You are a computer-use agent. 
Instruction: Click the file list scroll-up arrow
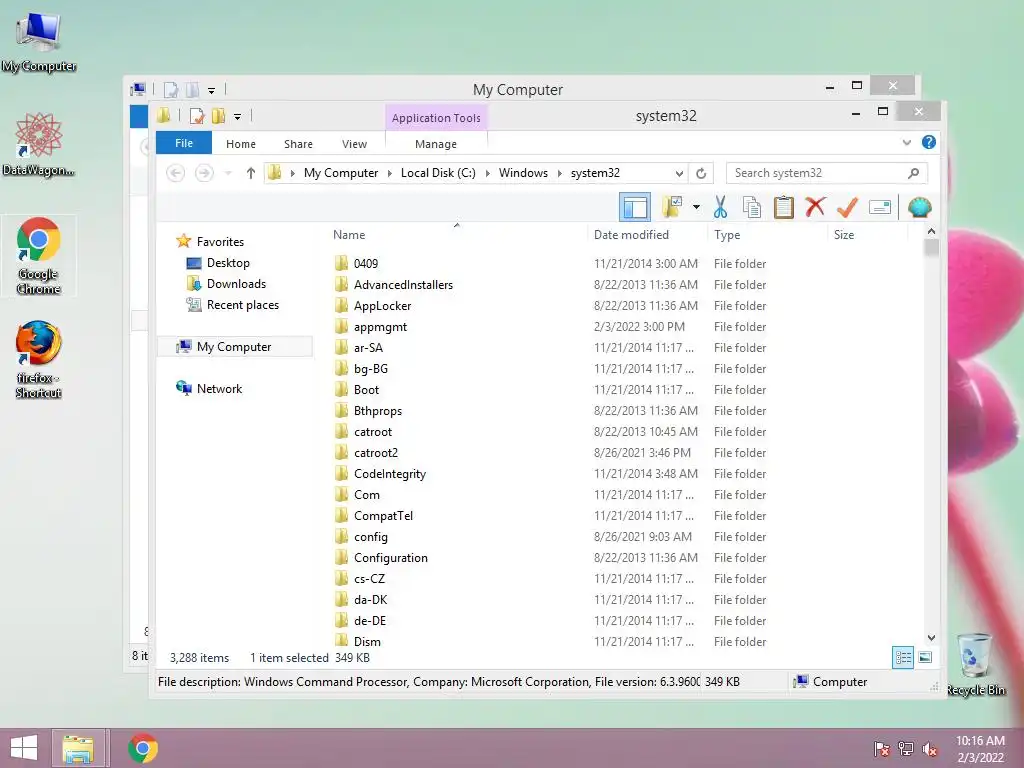(931, 231)
